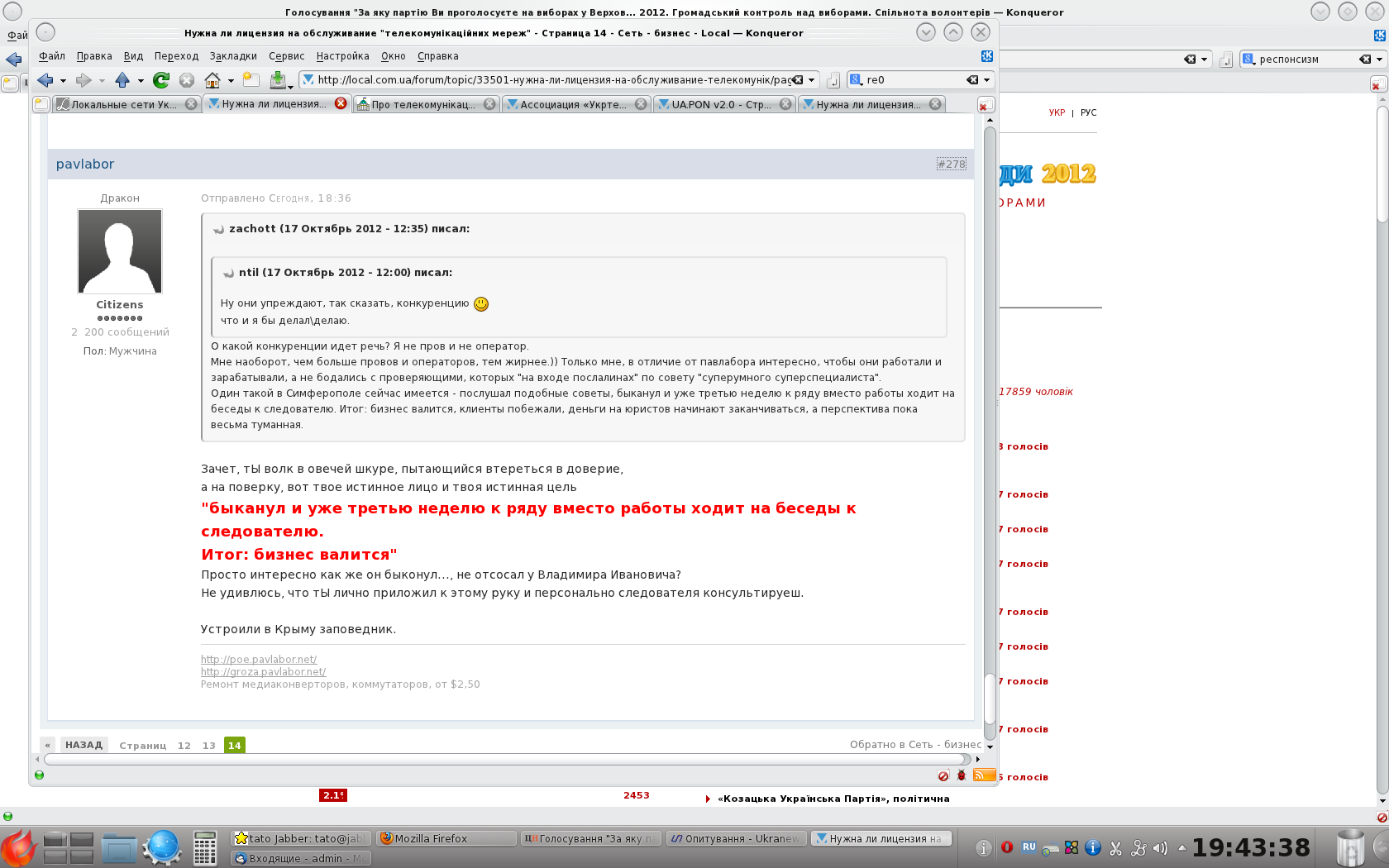Screen dimensions: 1389x868
Task: Open the search engine dropdown arrow
Action: pyautogui.click(x=986, y=80)
